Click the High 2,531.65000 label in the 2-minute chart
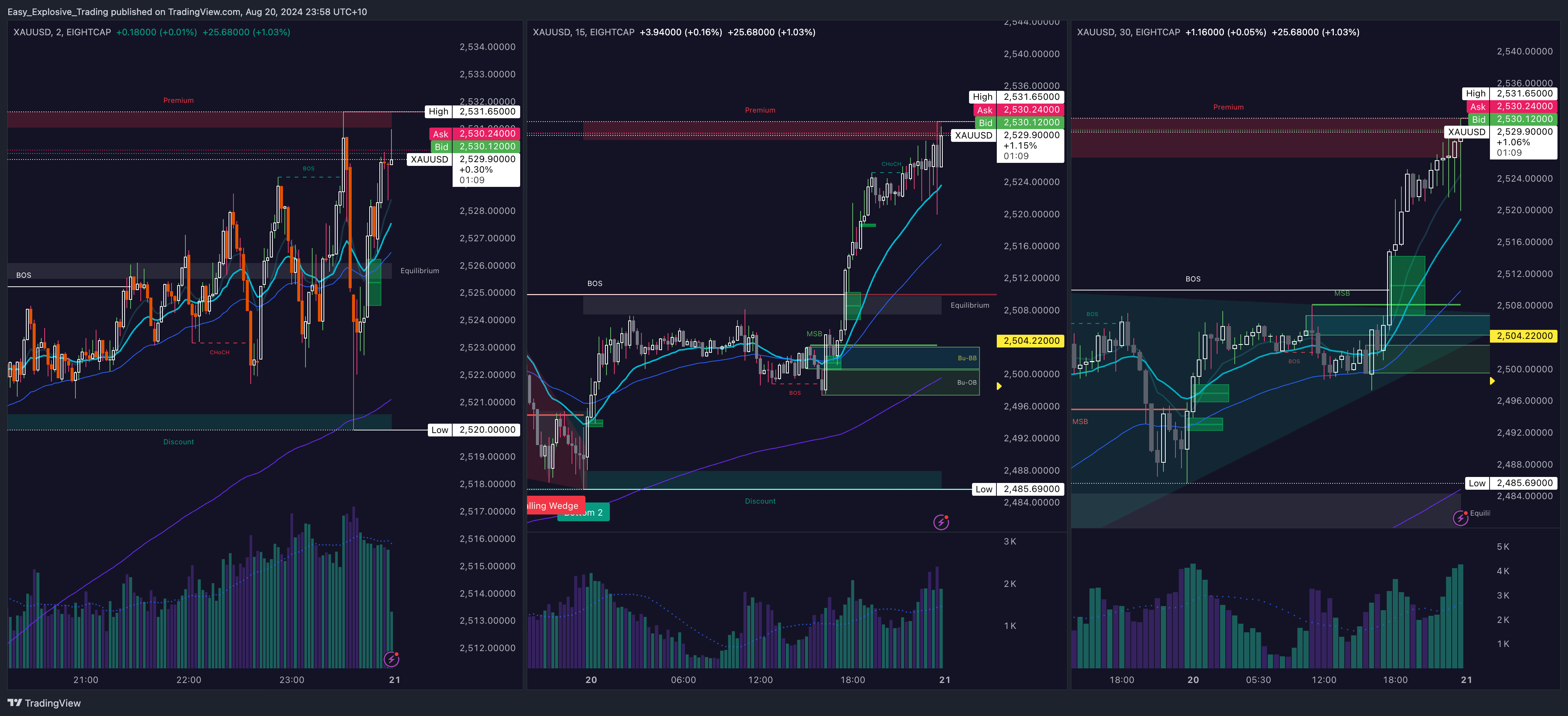The width and height of the screenshot is (1568, 716). pos(472,111)
